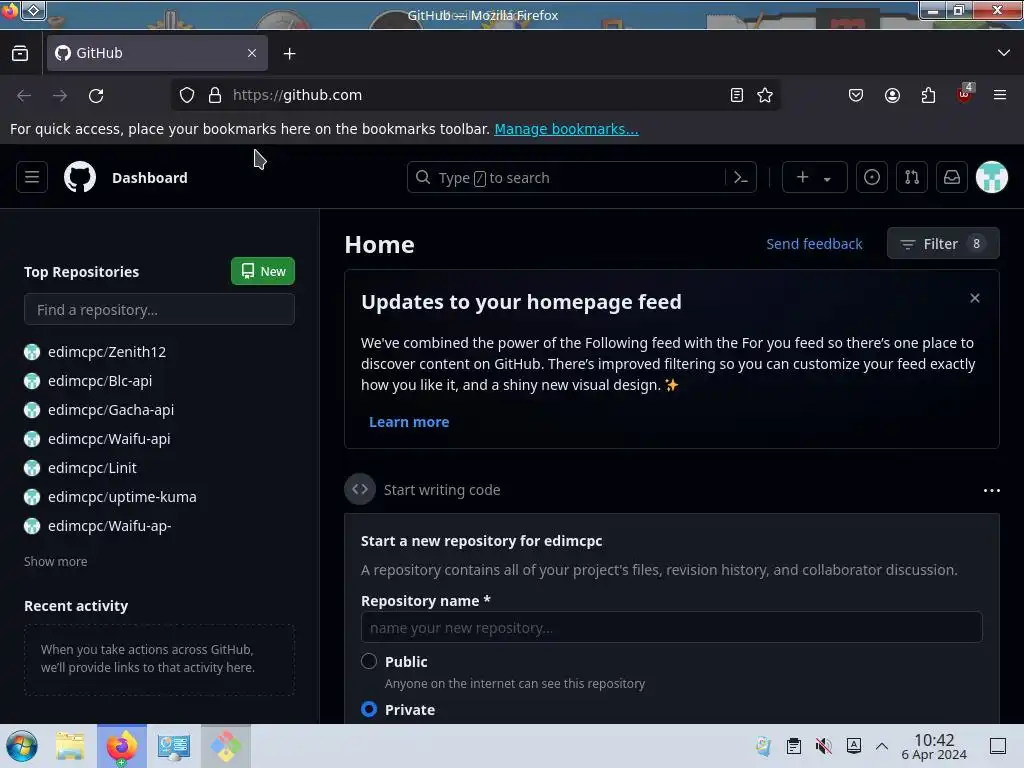
Task: Open the Pull requests icon in header
Action: [912, 177]
